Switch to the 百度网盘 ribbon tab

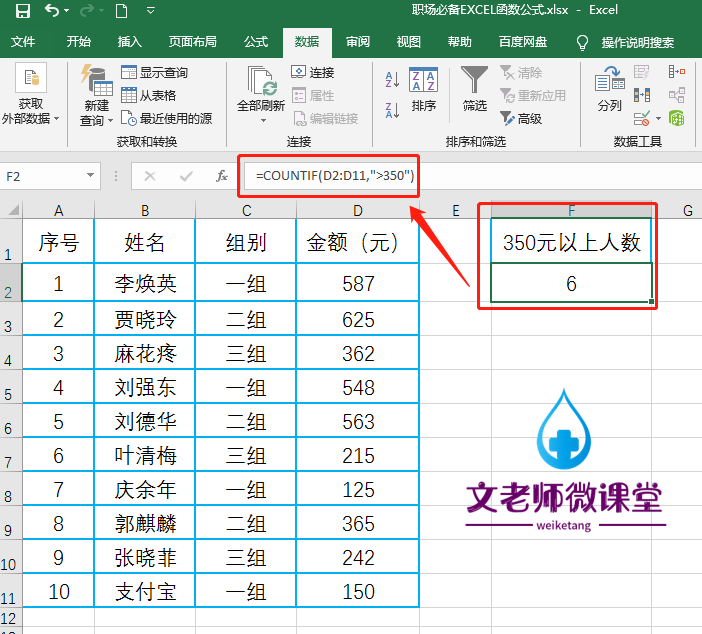click(523, 42)
